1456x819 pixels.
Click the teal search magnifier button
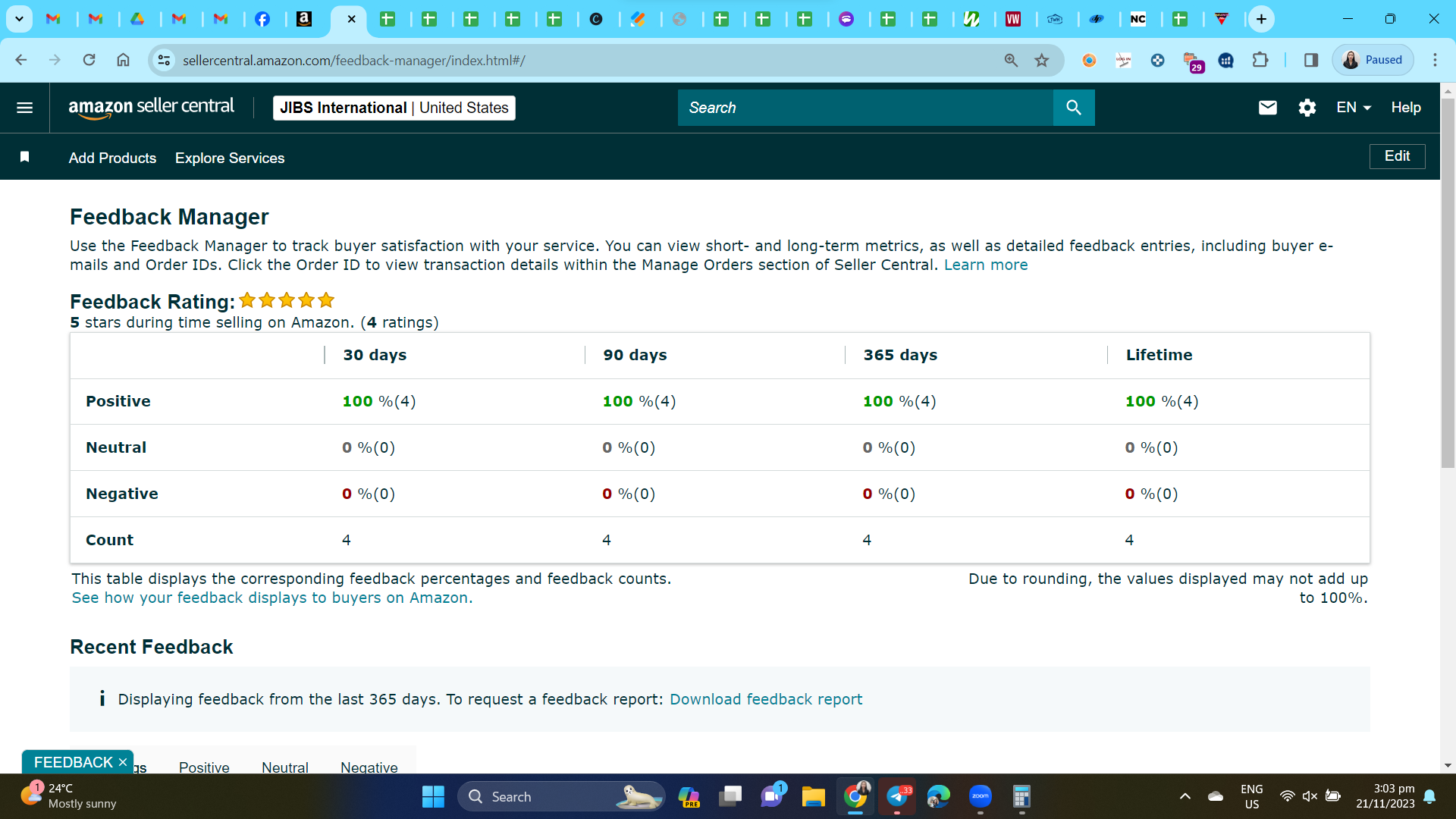click(1074, 108)
